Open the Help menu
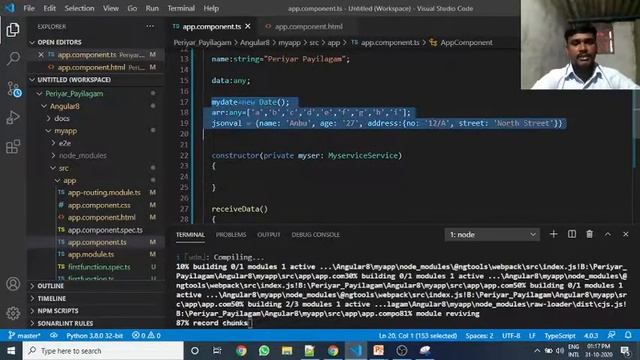The image size is (640, 360). tap(211, 8)
